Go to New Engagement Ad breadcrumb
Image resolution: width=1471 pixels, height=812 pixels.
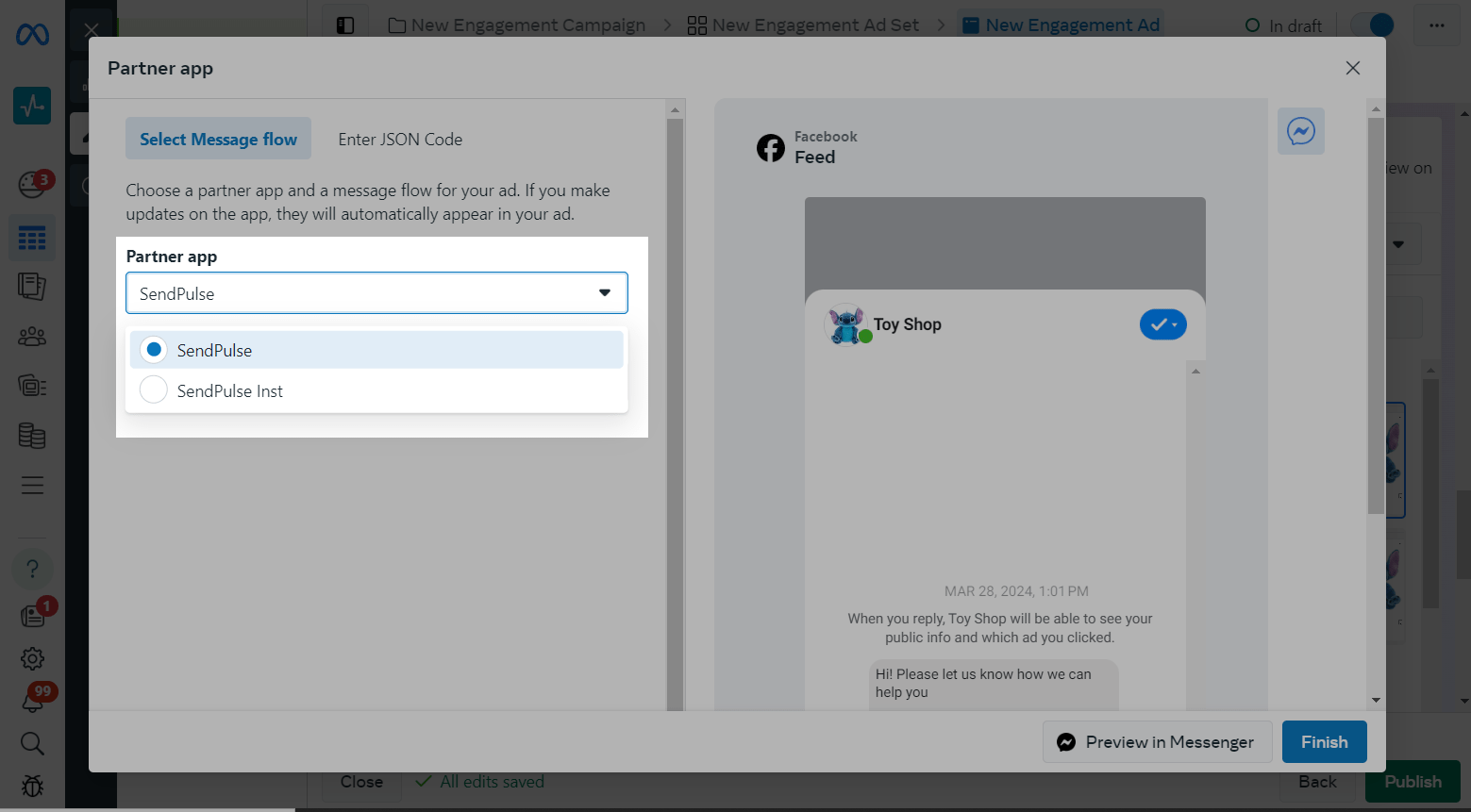1061,25
